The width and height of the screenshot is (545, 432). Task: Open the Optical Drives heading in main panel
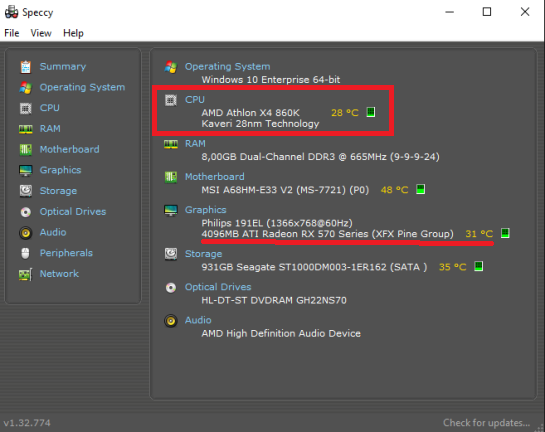tap(218, 287)
